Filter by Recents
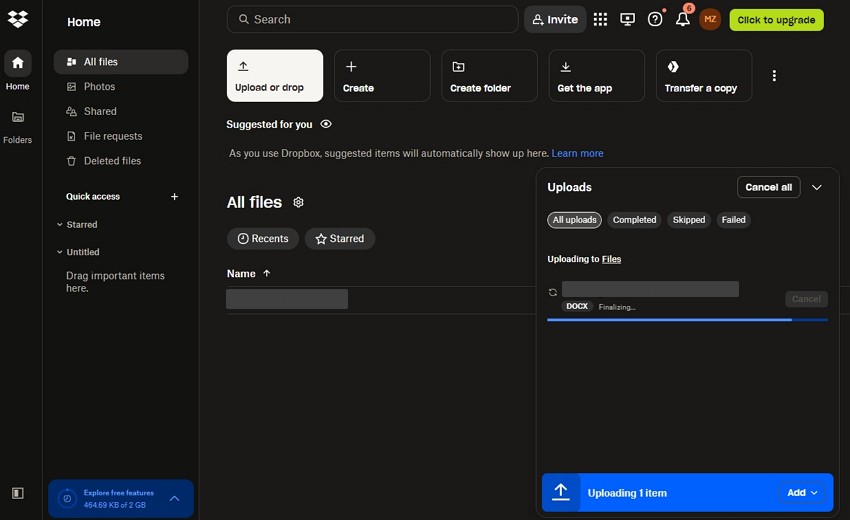Viewport: 850px width, 520px height. coord(263,239)
